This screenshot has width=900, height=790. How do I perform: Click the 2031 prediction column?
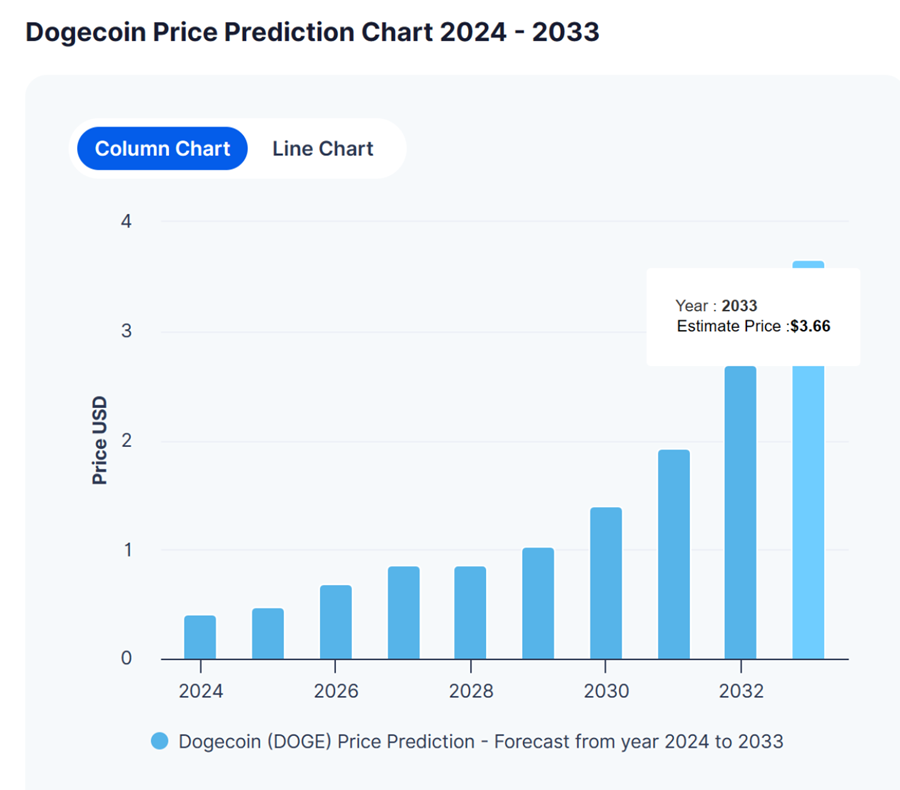[x=674, y=554]
